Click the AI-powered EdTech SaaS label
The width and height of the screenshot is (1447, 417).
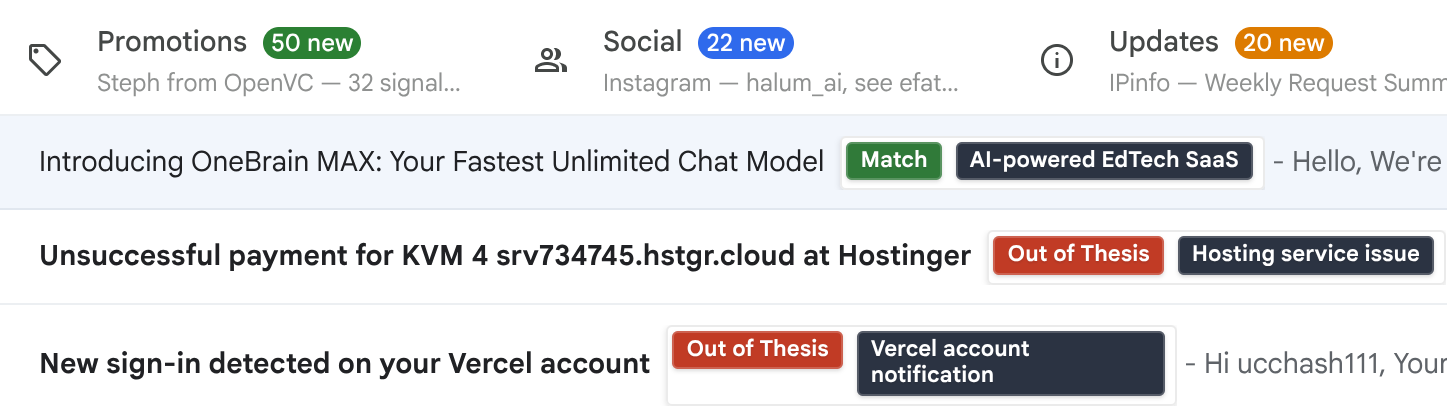(x=1104, y=160)
